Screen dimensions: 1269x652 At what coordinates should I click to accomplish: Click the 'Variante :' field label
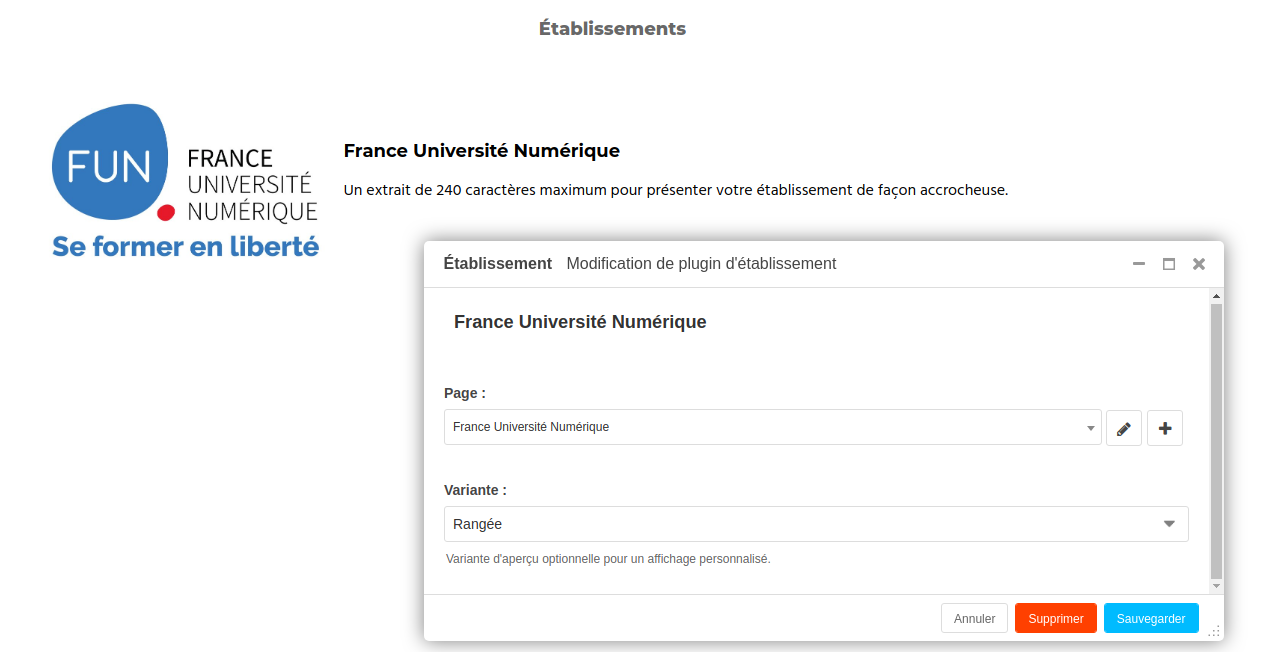475,490
